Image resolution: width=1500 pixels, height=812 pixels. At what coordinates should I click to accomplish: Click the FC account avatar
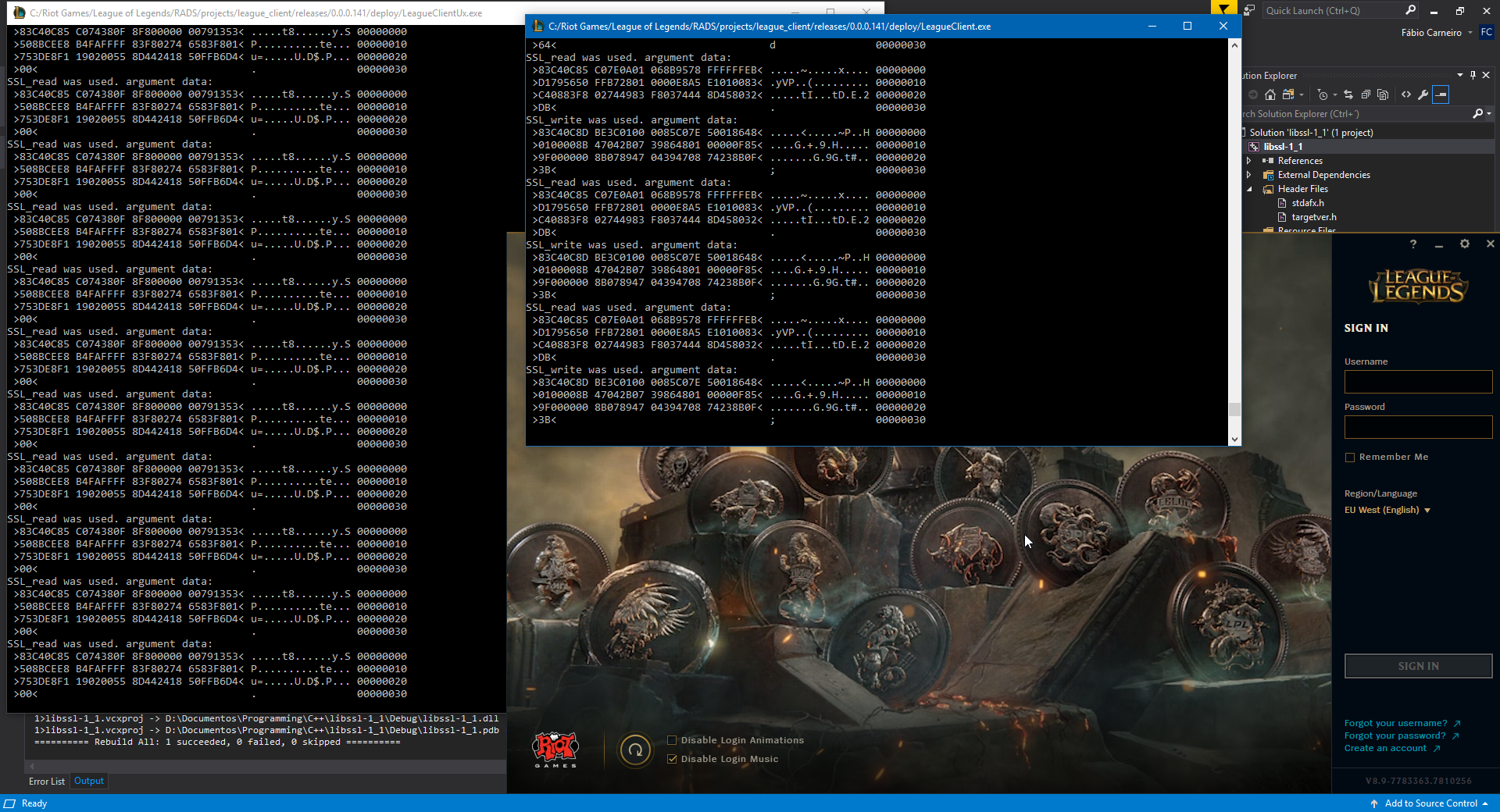point(1486,33)
